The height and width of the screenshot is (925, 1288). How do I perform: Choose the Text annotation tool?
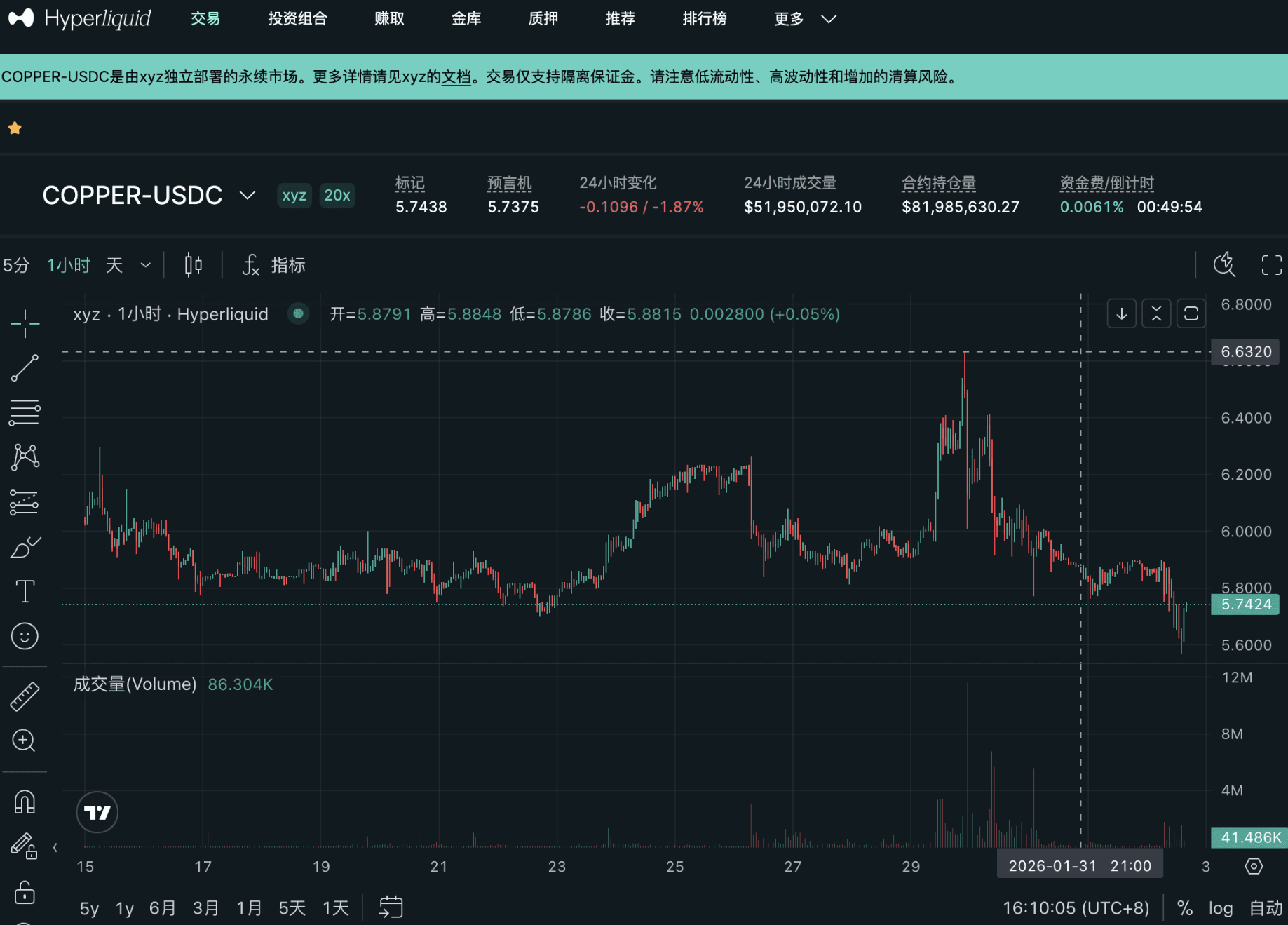25,591
